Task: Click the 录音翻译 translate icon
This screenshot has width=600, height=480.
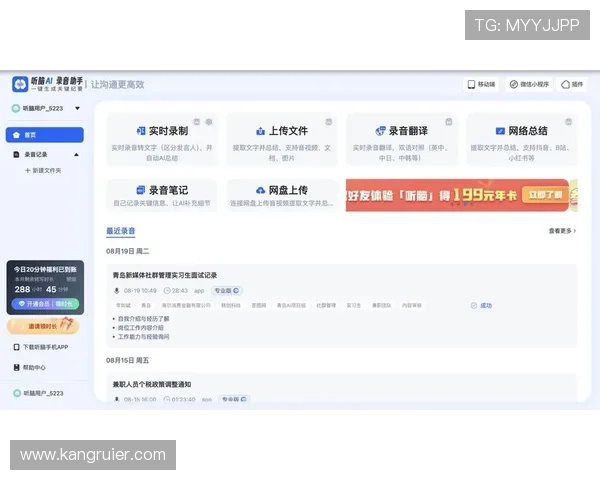Action: tap(380, 131)
